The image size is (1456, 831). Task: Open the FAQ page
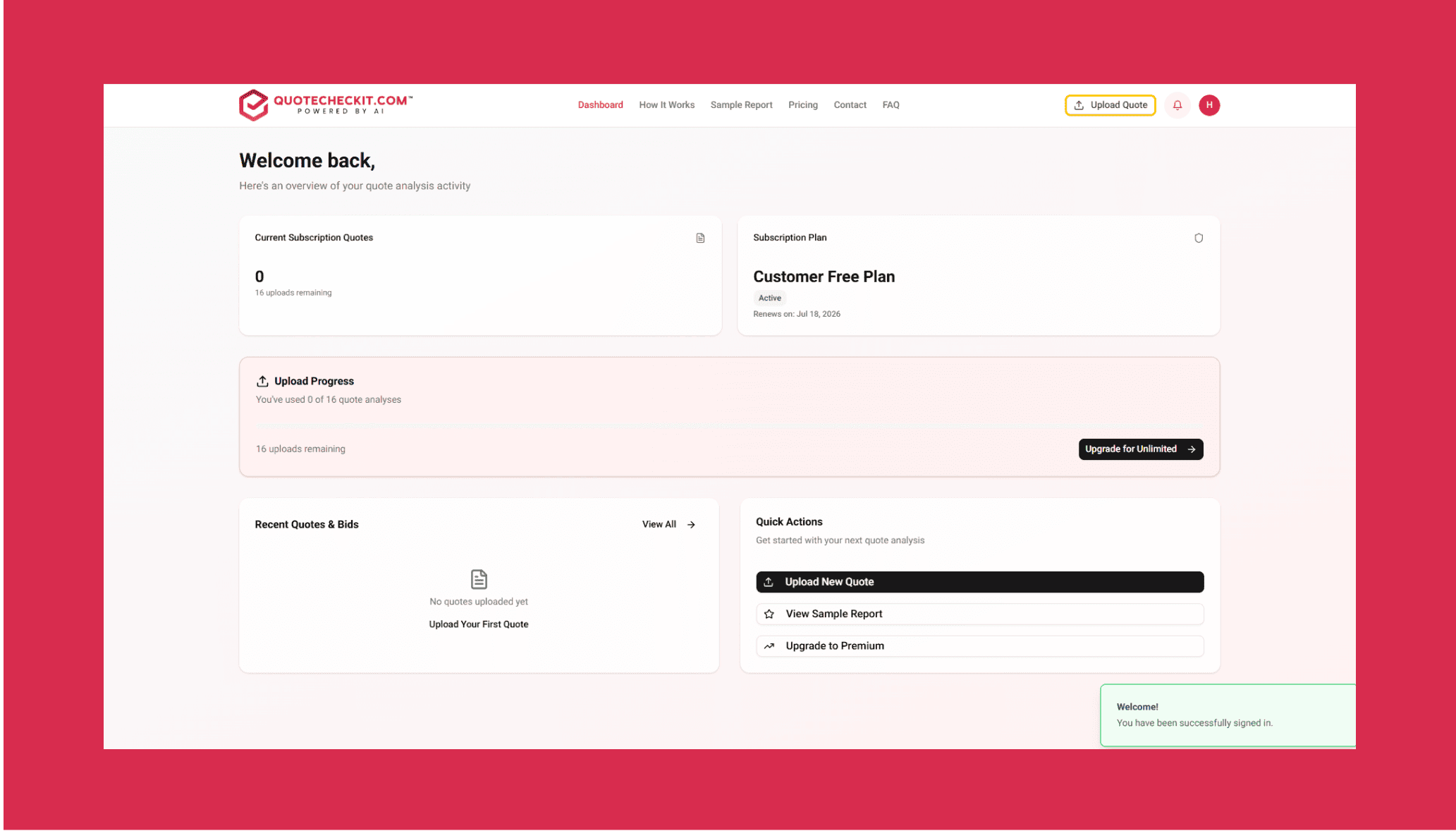[891, 105]
